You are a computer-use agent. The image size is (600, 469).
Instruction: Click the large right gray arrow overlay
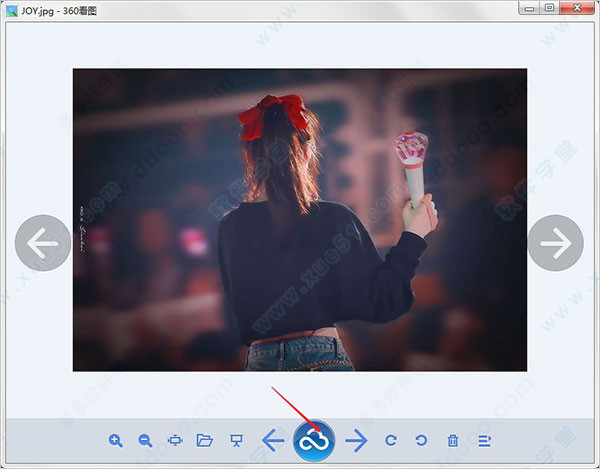pyautogui.click(x=555, y=243)
